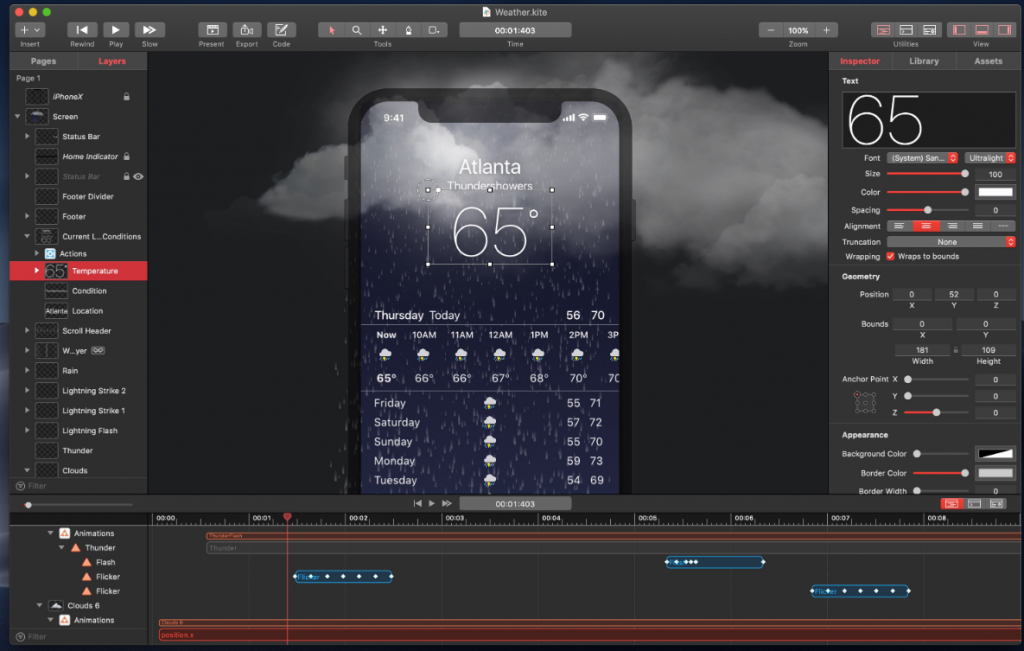Expand the Temperature layer
The width and height of the screenshot is (1024, 651).
37,270
